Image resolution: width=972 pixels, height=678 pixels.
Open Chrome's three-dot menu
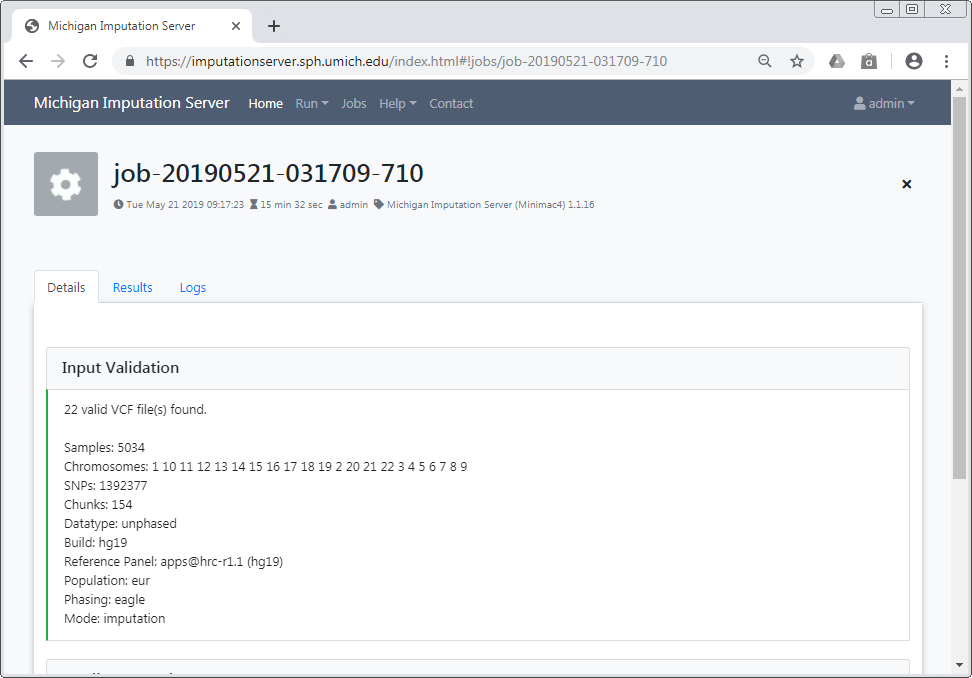coord(946,61)
